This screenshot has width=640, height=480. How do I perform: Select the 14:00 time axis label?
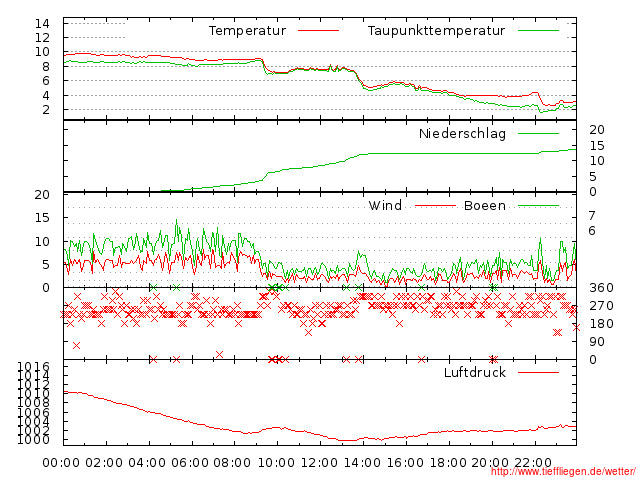pos(362,463)
